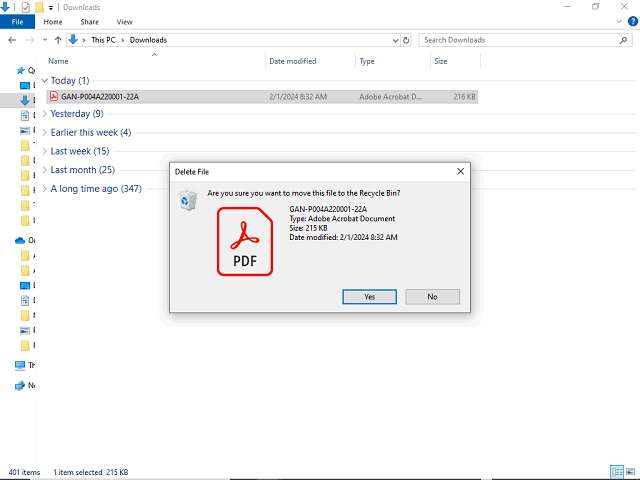Go forward with the forward arrow
The height and width of the screenshot is (480, 640).
point(30,40)
